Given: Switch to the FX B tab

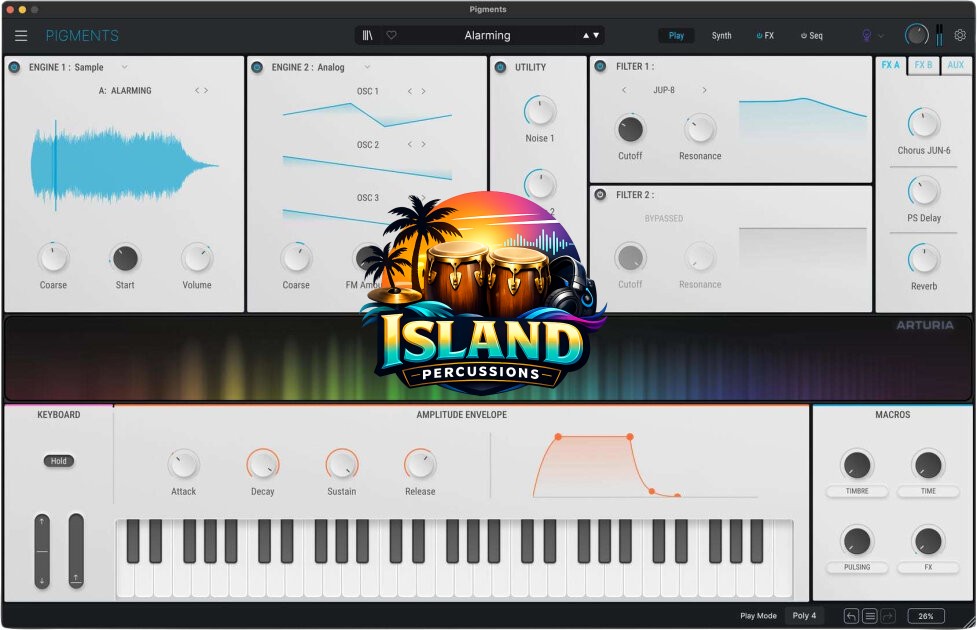Looking at the screenshot, I should 923,65.
